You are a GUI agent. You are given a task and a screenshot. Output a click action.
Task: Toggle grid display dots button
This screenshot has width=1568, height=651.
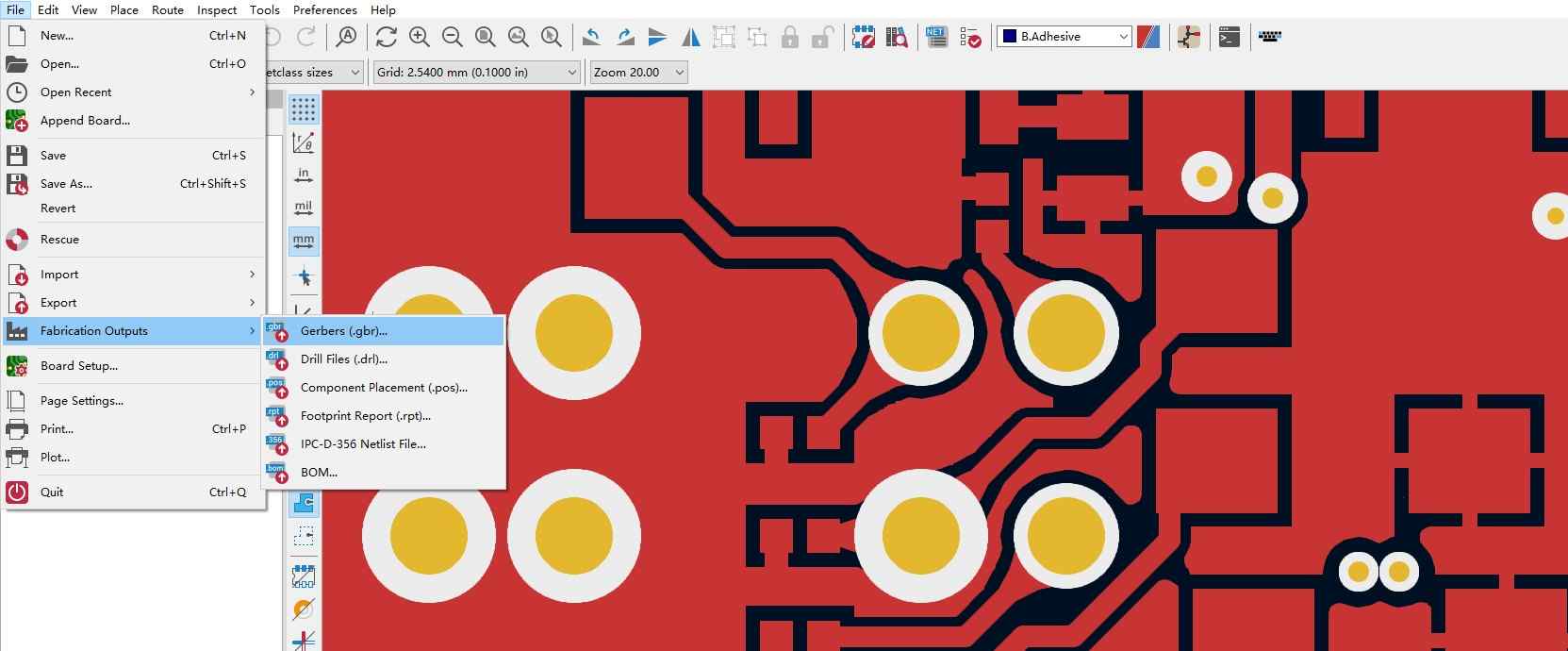point(304,109)
